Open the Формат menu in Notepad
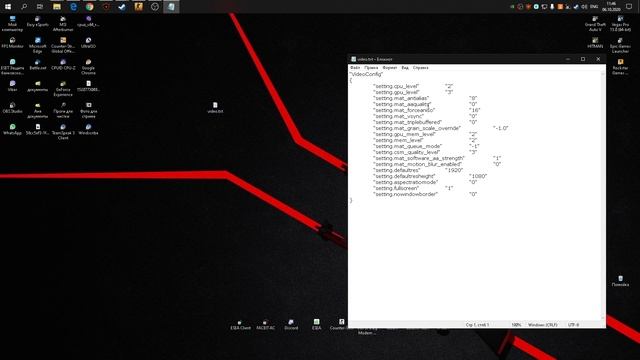This screenshot has width=640, height=360. point(390,68)
